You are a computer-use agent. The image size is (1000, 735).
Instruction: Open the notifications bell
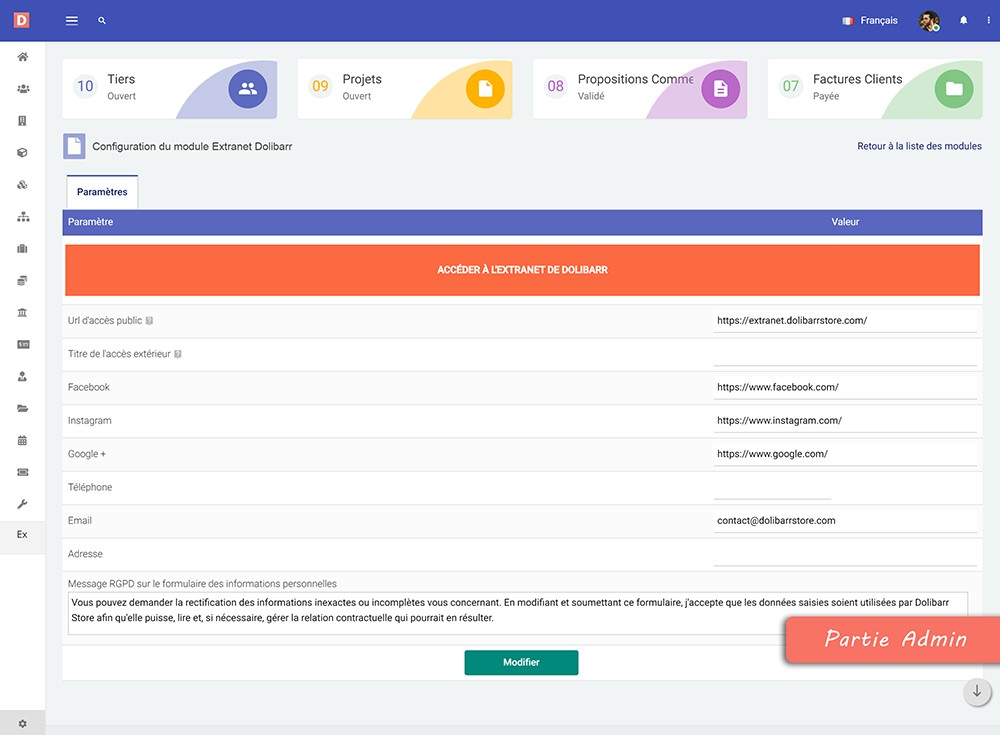coord(963,20)
